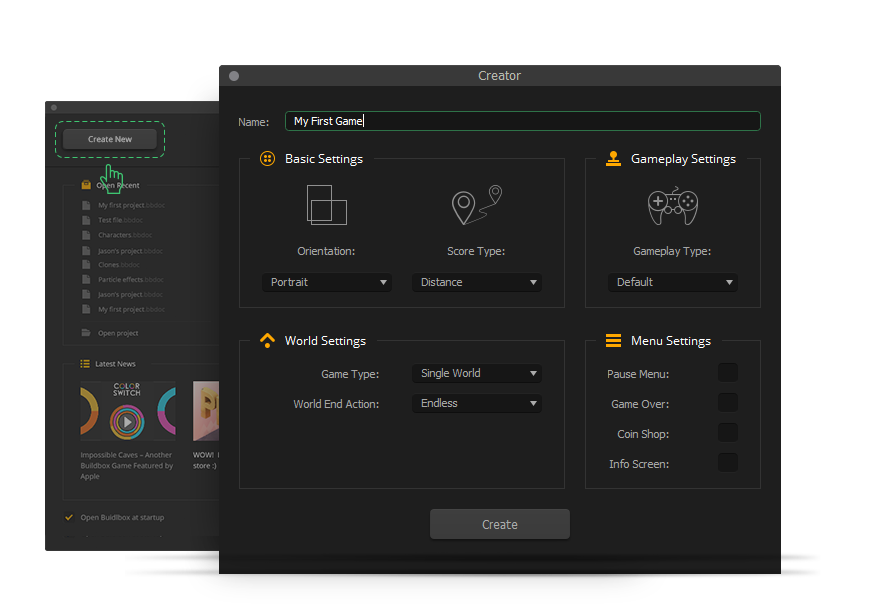Click the map pin Score Type icon
The width and height of the screenshot is (885, 612).
pyautogui.click(x=476, y=205)
